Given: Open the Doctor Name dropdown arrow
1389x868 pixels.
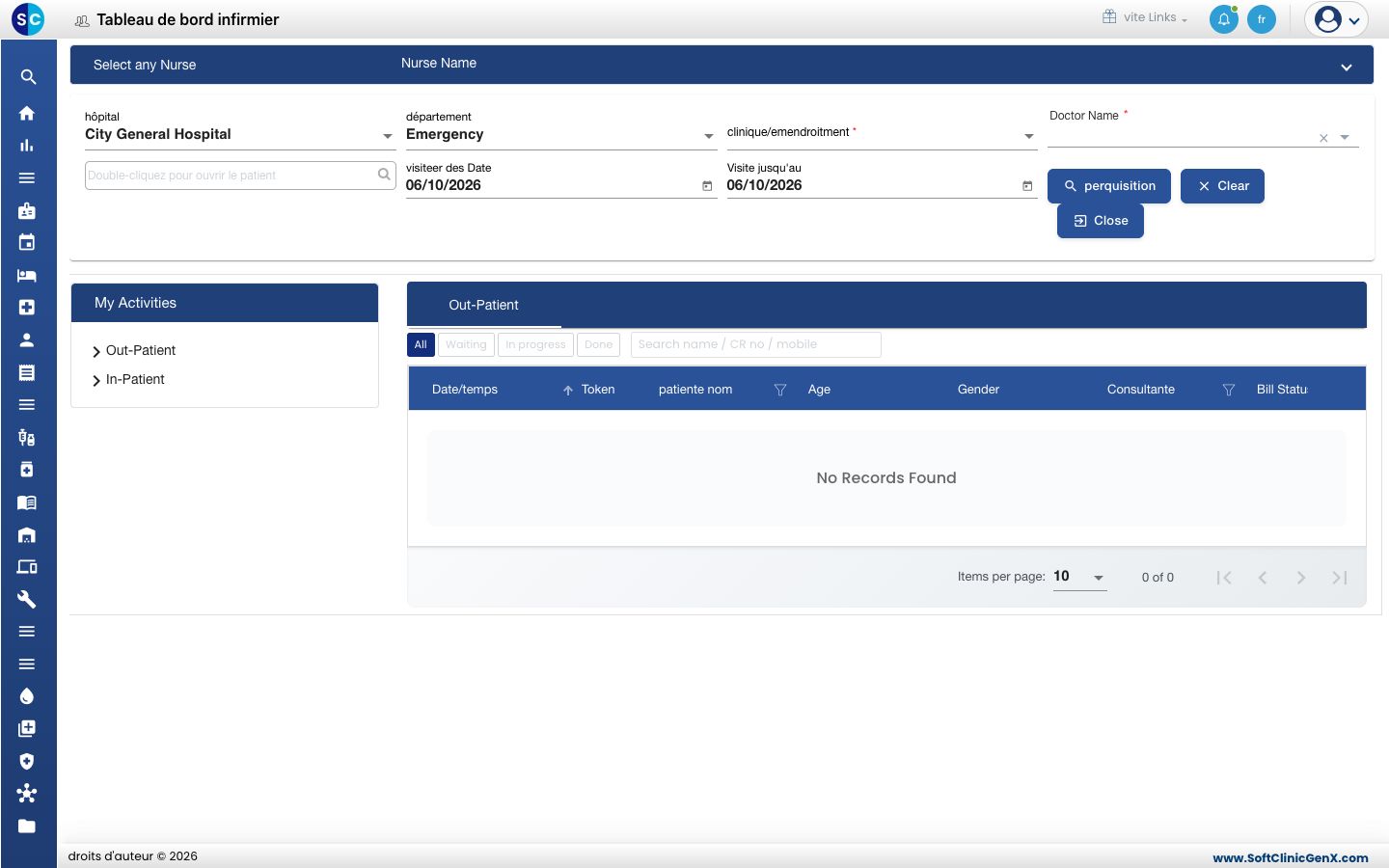Looking at the screenshot, I should pos(1345,138).
